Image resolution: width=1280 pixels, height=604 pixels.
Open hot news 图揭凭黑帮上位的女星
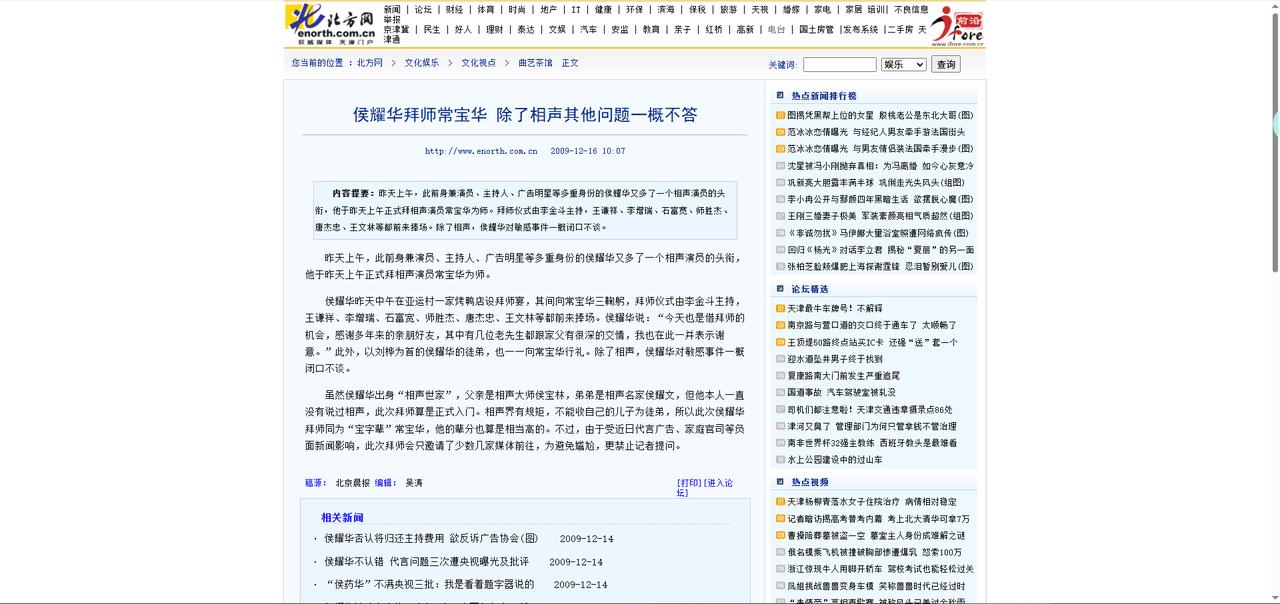click(880, 115)
